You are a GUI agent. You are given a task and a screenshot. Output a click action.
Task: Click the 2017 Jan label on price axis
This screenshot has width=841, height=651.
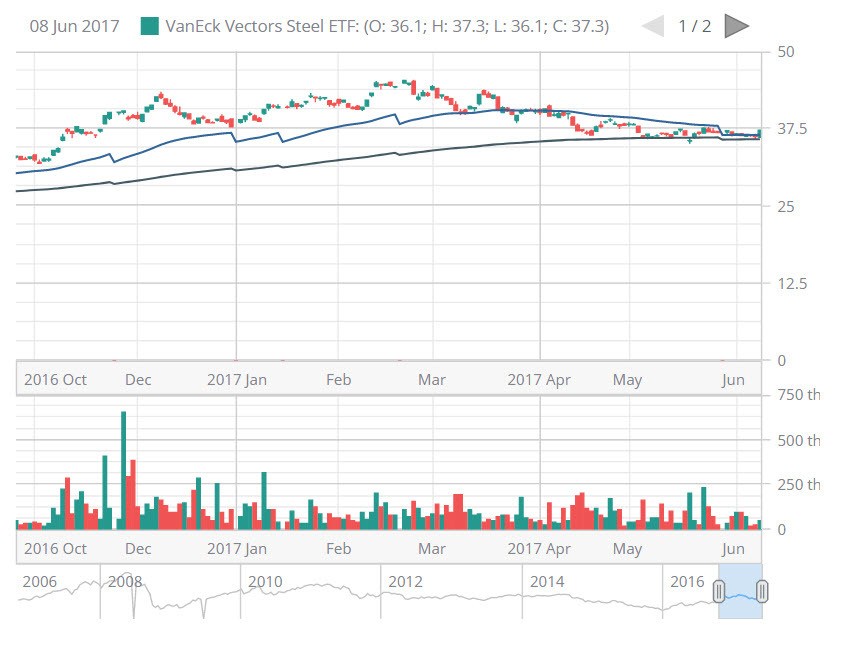[236, 380]
